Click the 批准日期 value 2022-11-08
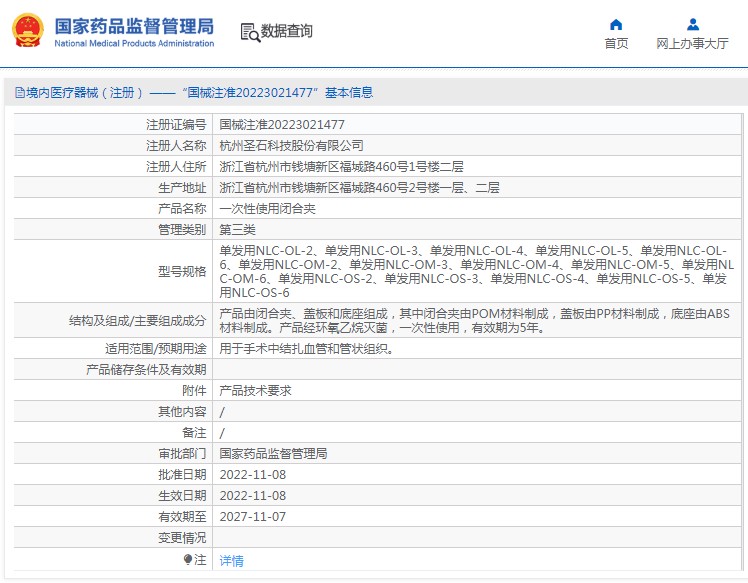Image resolution: width=748 pixels, height=583 pixels. coord(253,475)
